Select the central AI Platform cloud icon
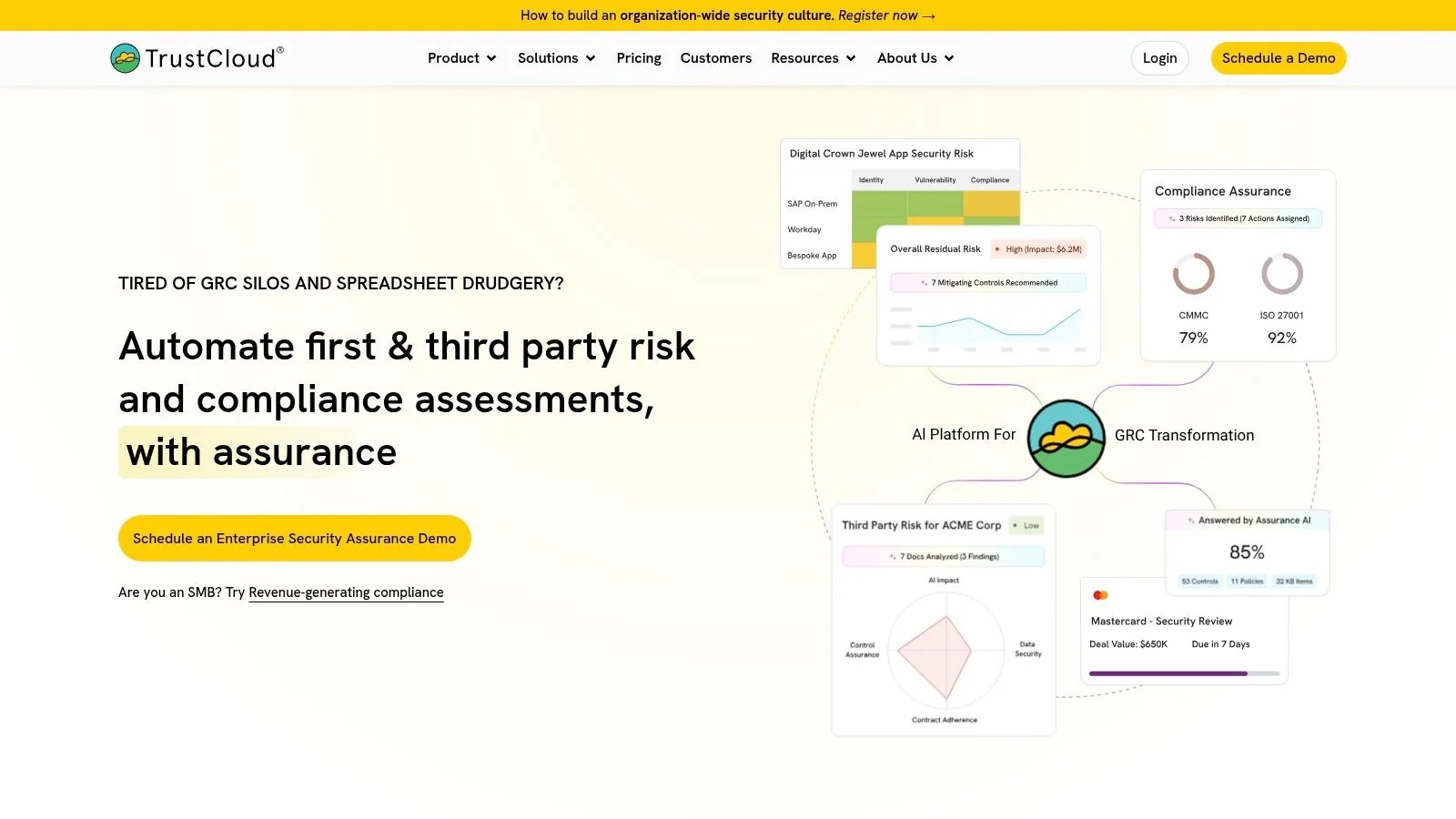 (x=1067, y=438)
